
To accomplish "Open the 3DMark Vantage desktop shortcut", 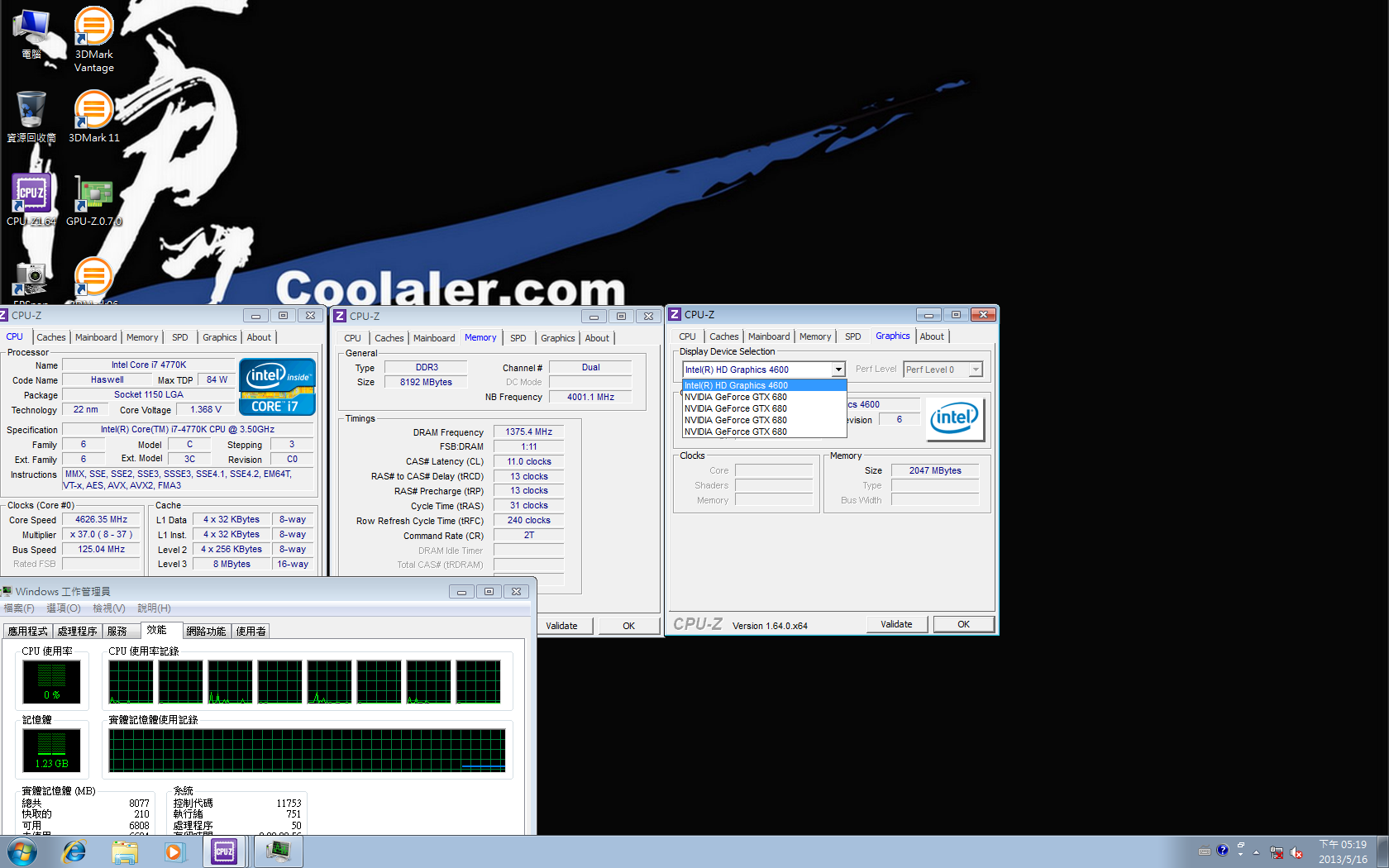I will coord(93,40).
